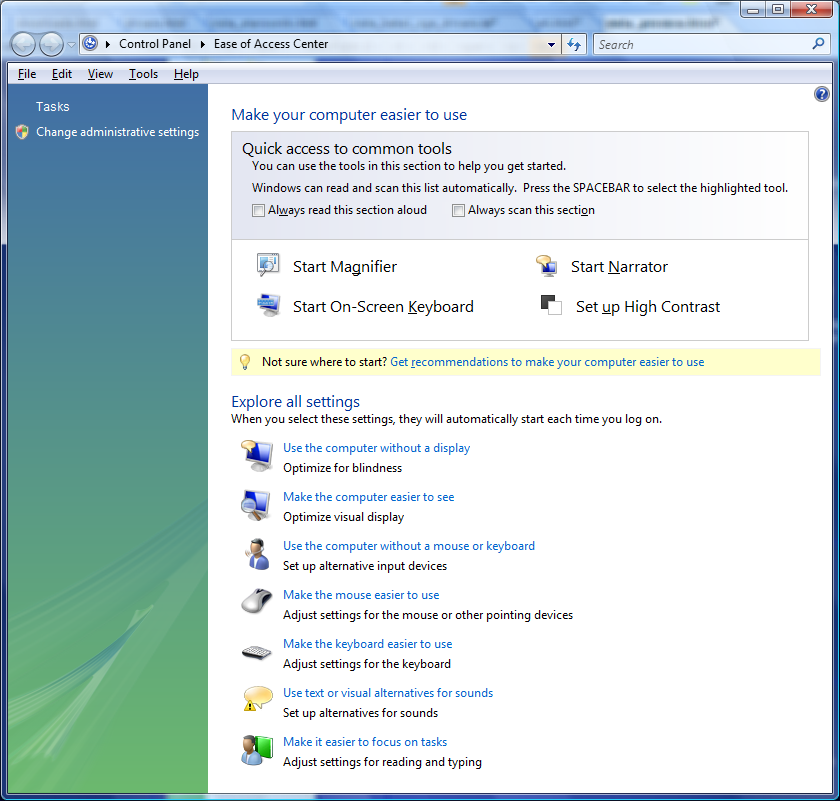The height and width of the screenshot is (801, 840).
Task: Open the Help menu
Action: pos(186,74)
